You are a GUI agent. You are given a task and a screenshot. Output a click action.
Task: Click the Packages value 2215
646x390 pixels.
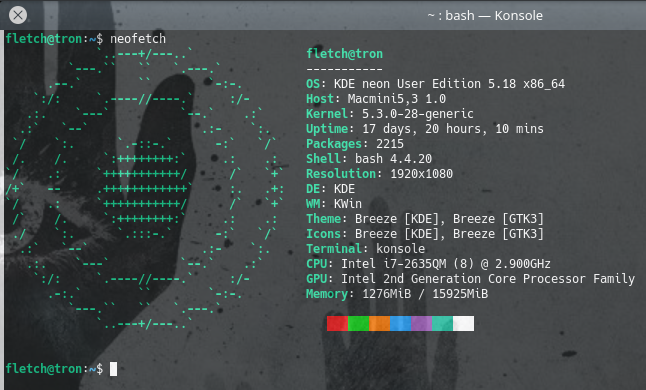tap(390, 144)
